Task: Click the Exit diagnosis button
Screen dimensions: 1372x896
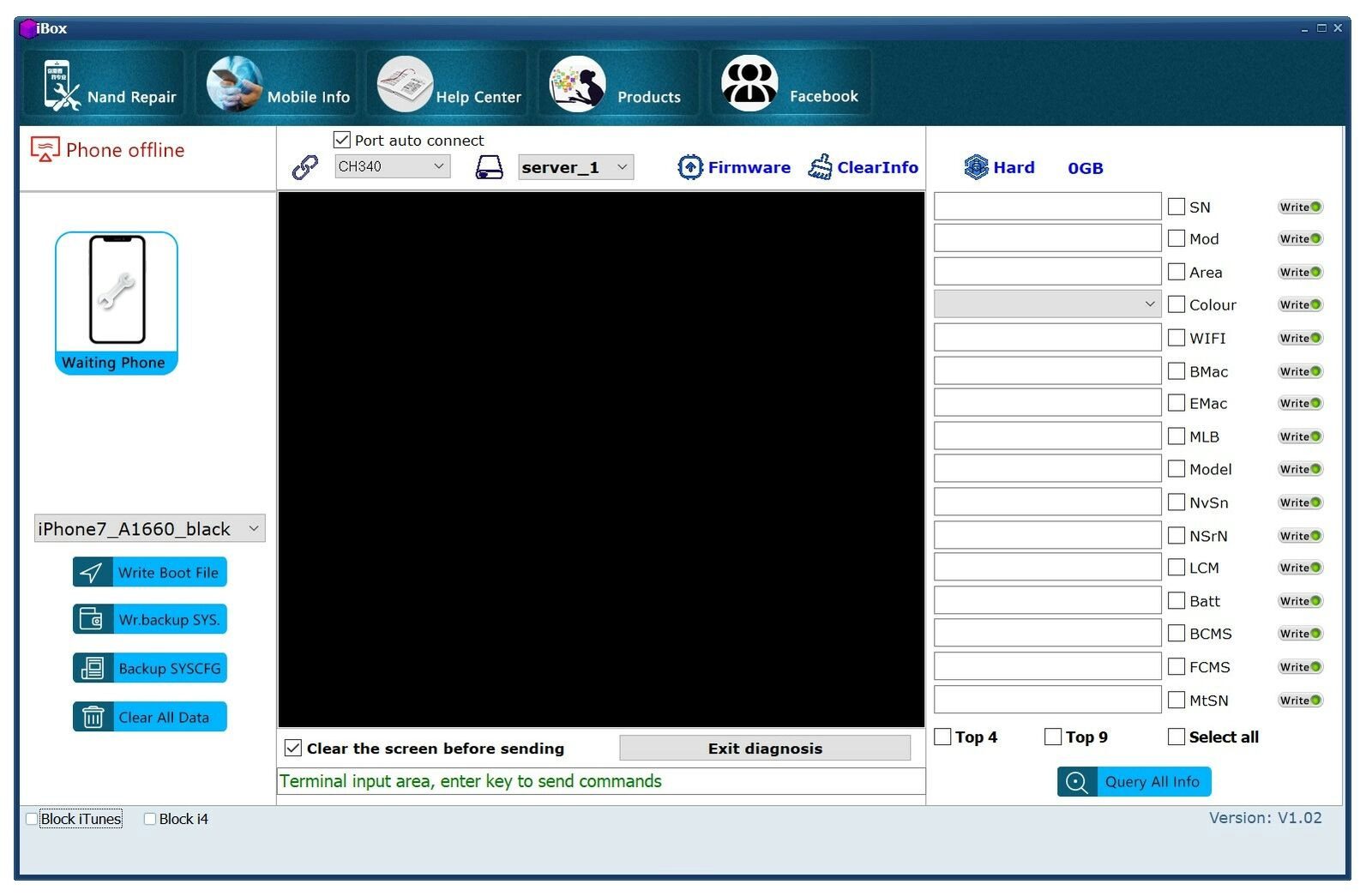Action: coord(764,749)
